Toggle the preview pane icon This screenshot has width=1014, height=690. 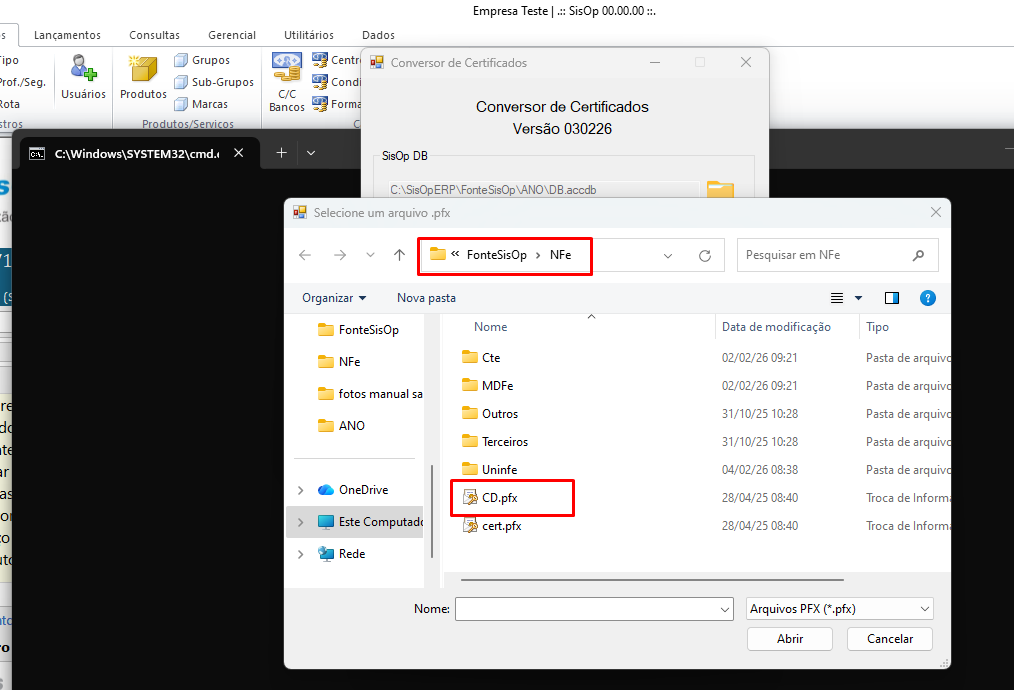892,298
